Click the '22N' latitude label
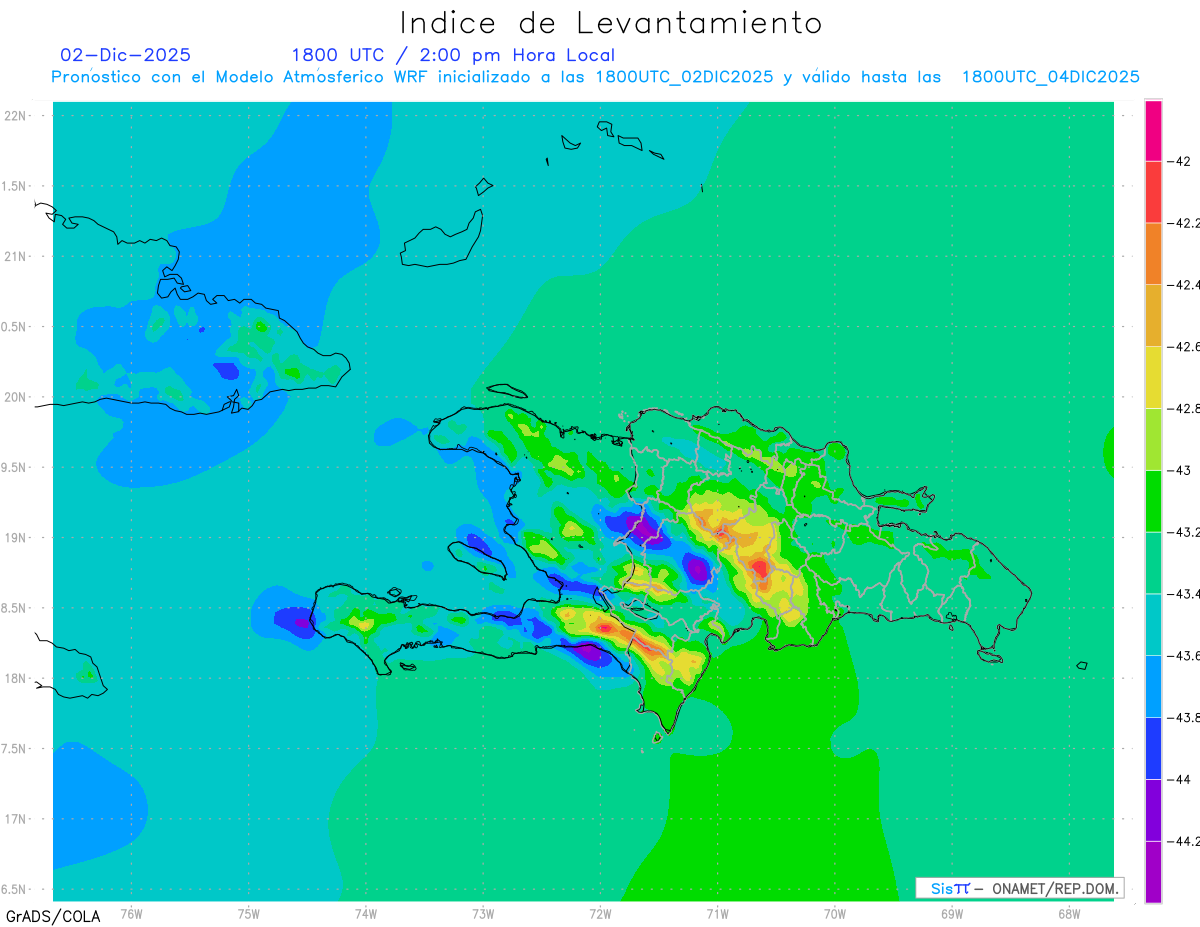 (x=16, y=116)
